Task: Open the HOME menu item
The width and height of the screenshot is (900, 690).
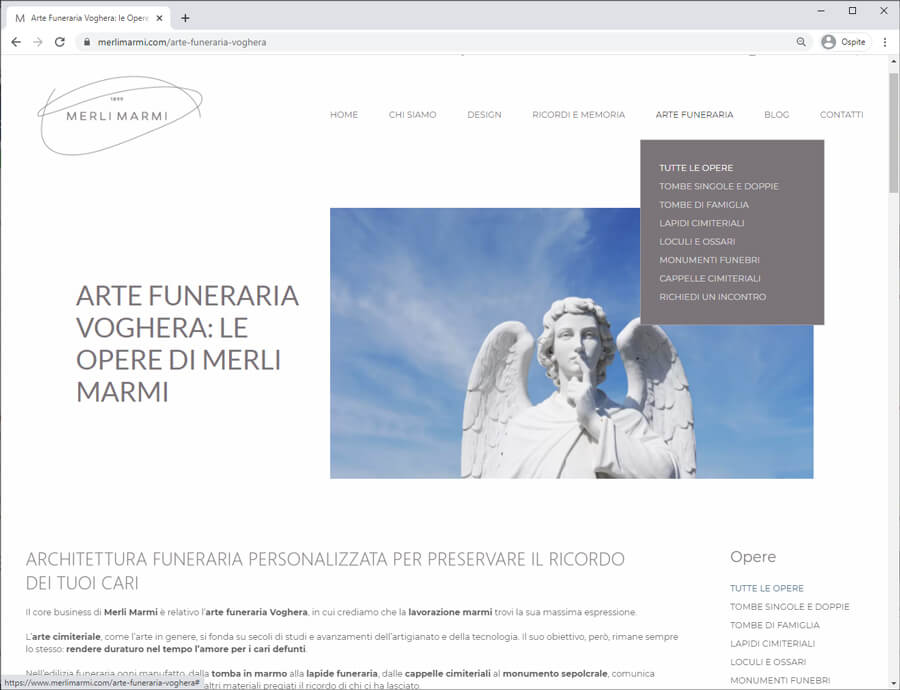Action: 344,115
